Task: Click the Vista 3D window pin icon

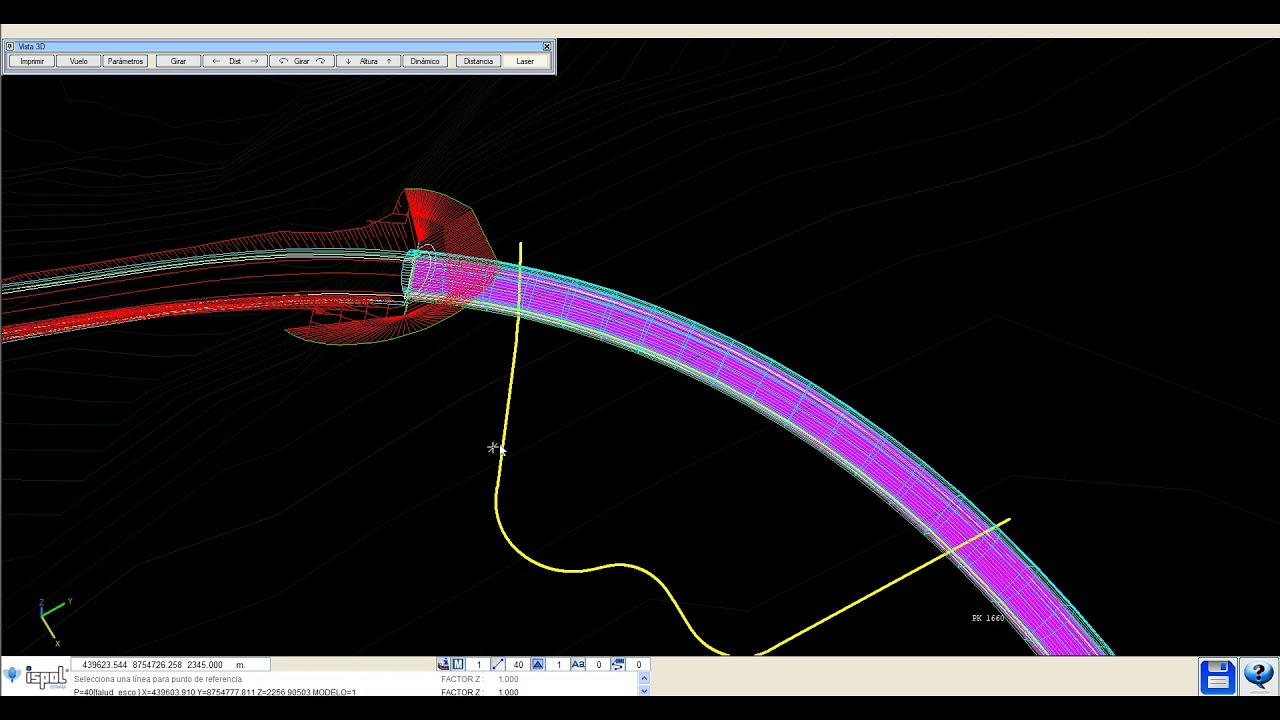Action: [10, 46]
